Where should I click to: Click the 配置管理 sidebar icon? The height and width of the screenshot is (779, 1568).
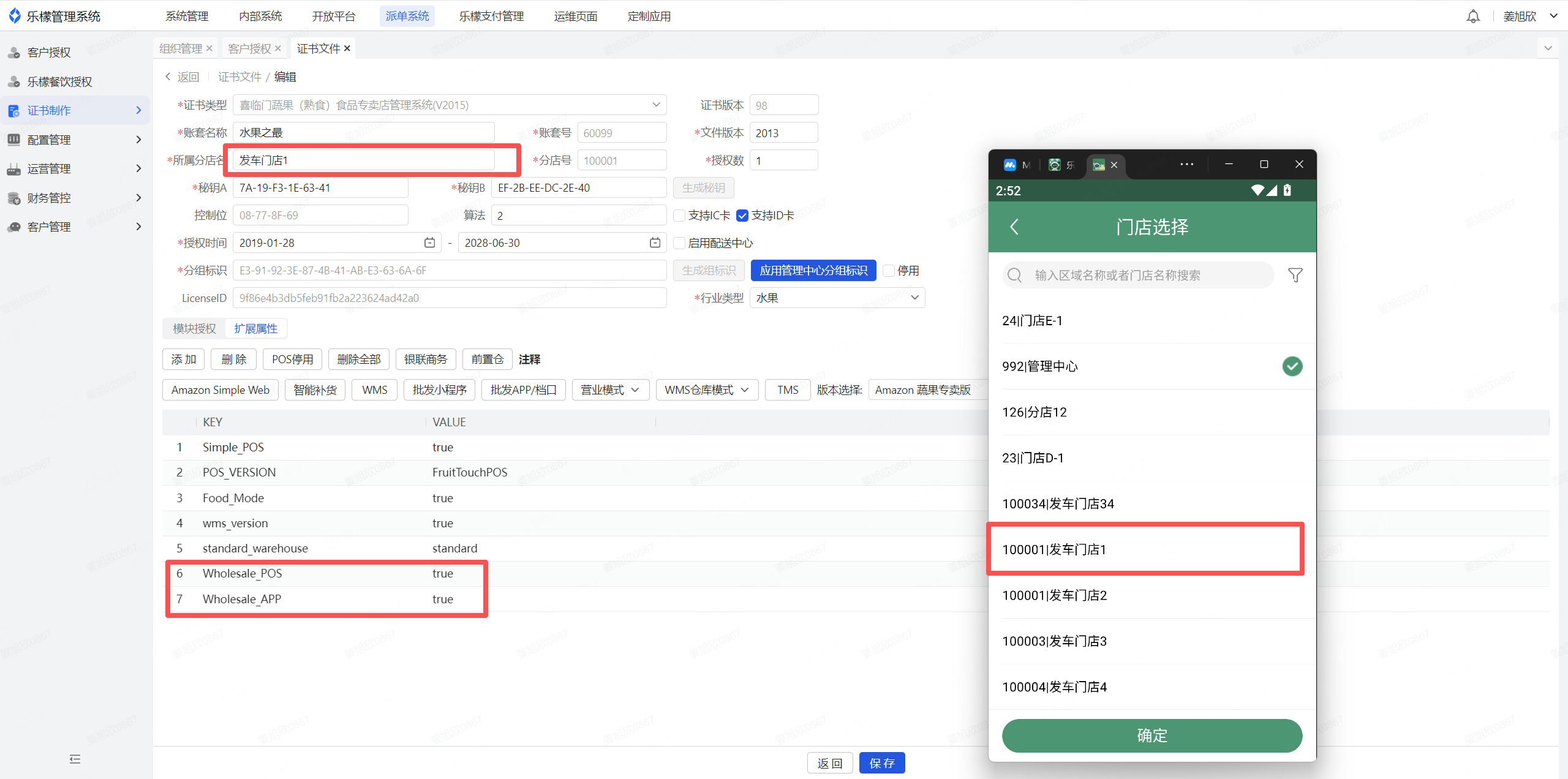click(14, 140)
